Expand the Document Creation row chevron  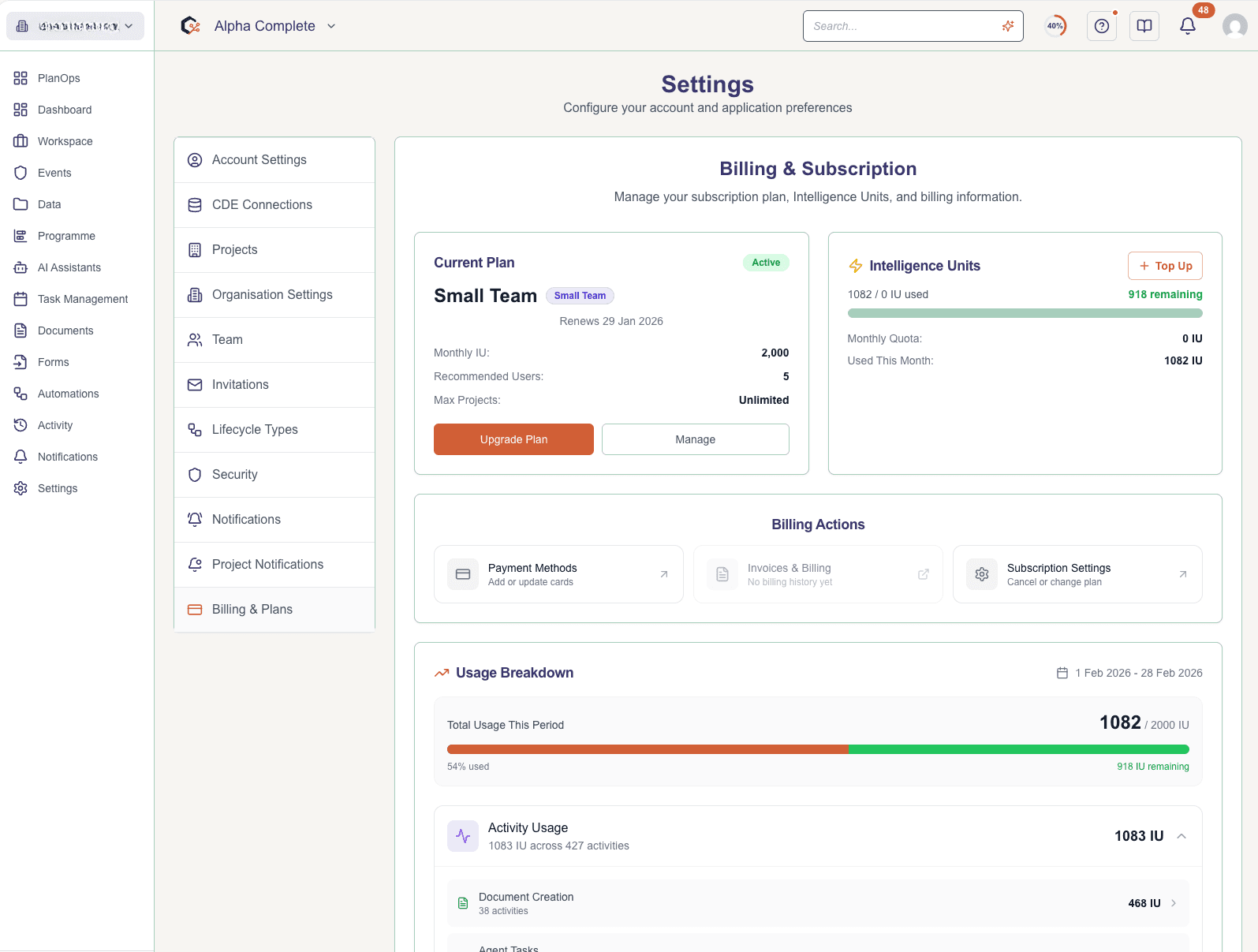pyautogui.click(x=1174, y=903)
